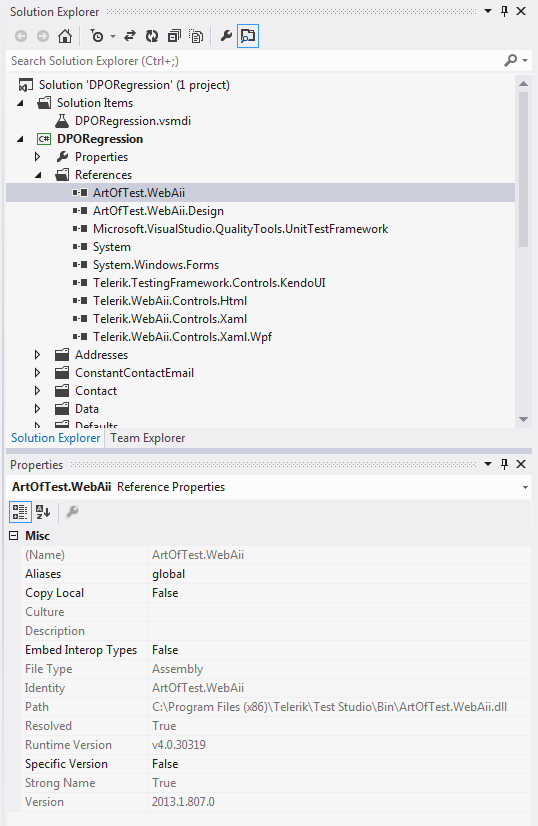Screen dimensions: 538x826
Task: Click the Search Solution Explorer field
Action: tap(255, 61)
